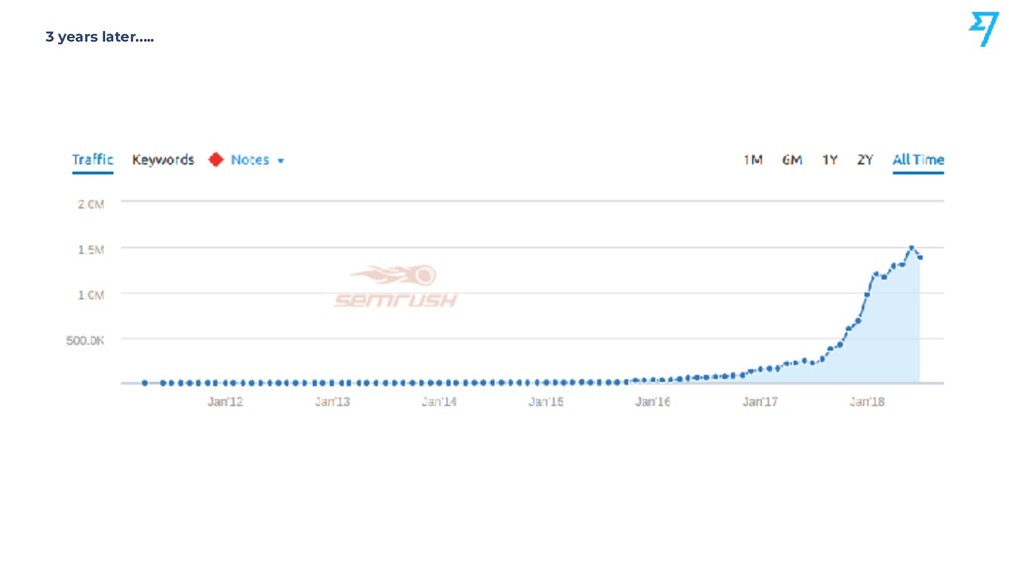Click the Jan'16 axis label
Image resolution: width=1024 pixels, height=576 pixels.
pos(652,402)
